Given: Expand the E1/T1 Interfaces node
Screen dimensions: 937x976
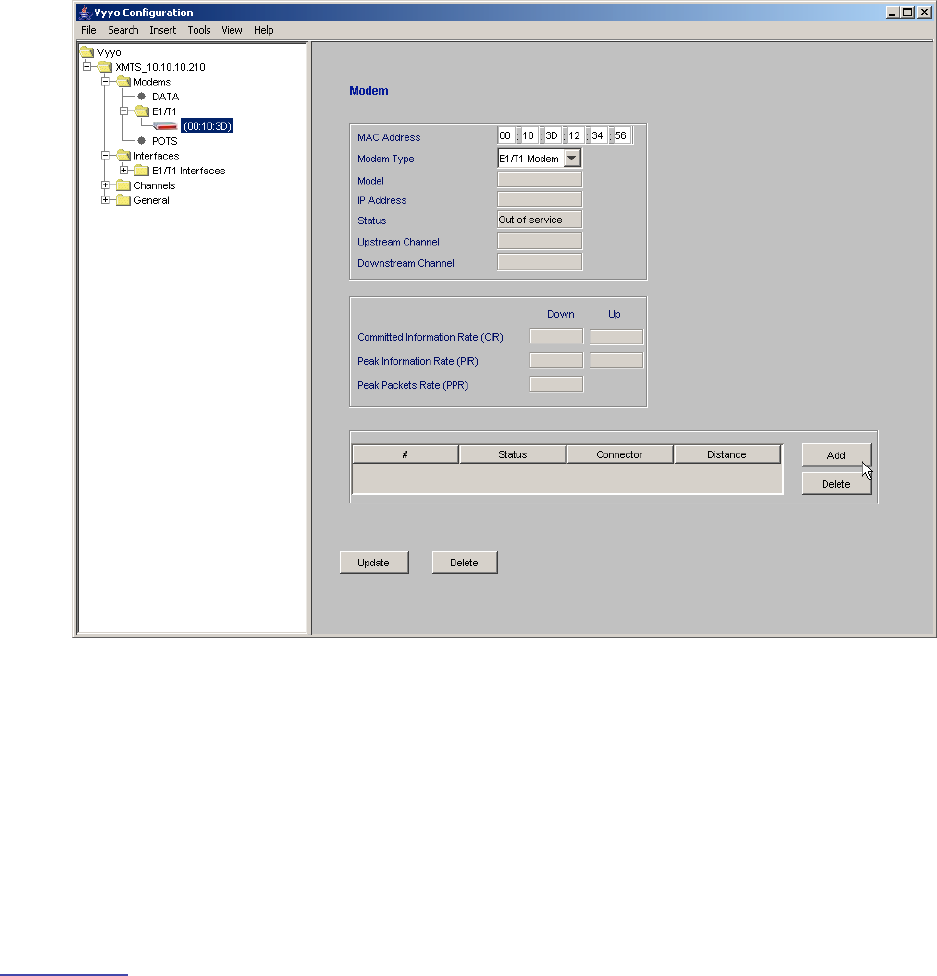Looking at the screenshot, I should [124, 170].
